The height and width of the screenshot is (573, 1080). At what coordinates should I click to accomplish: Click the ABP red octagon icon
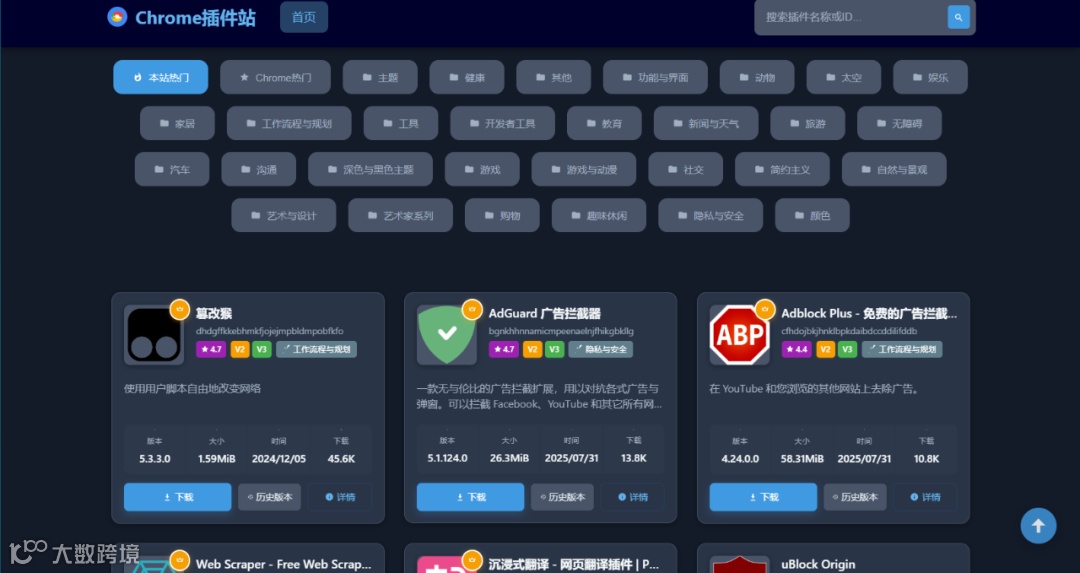pyautogui.click(x=739, y=335)
